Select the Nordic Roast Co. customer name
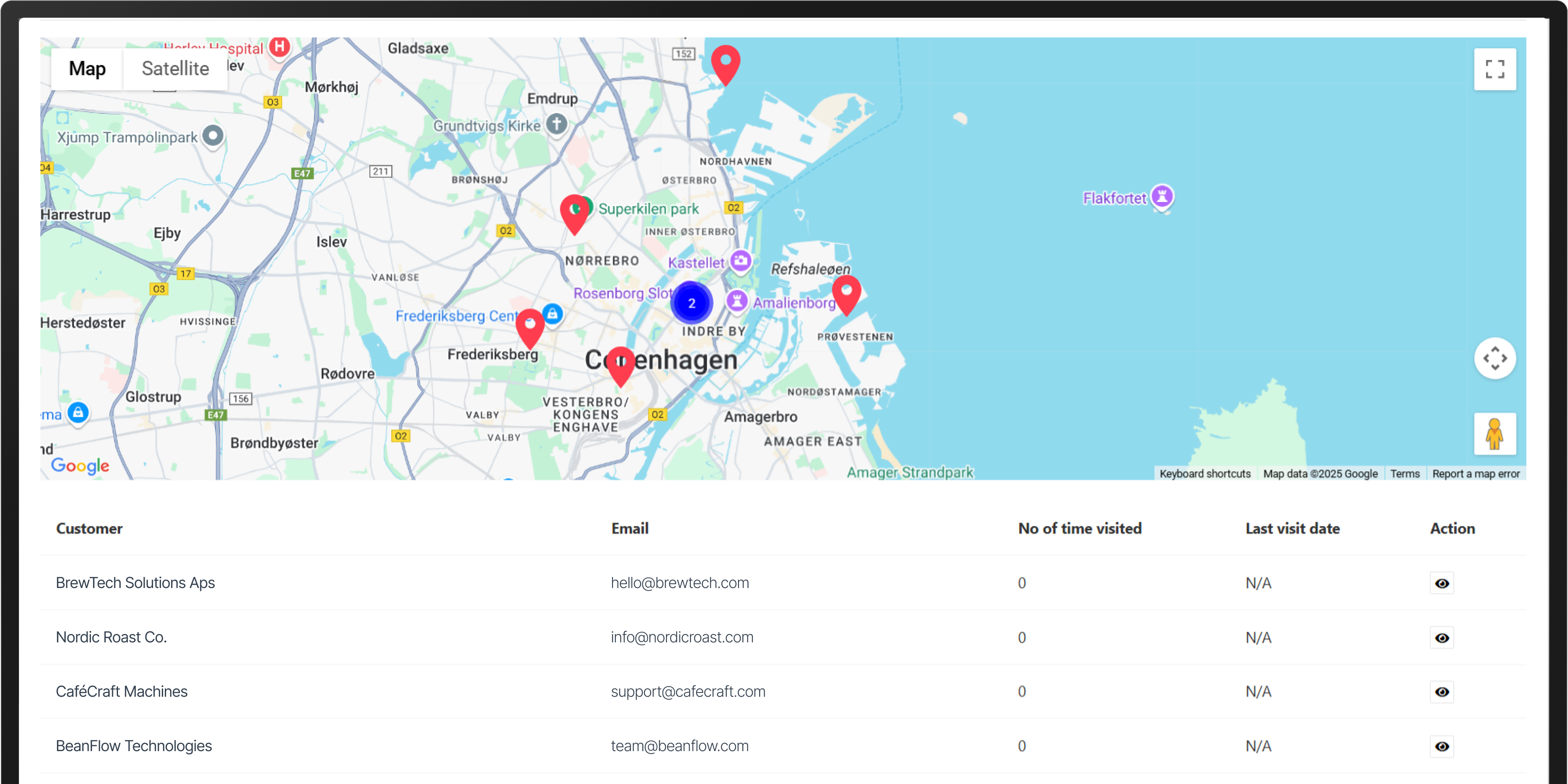The width and height of the screenshot is (1568, 784). (x=111, y=637)
